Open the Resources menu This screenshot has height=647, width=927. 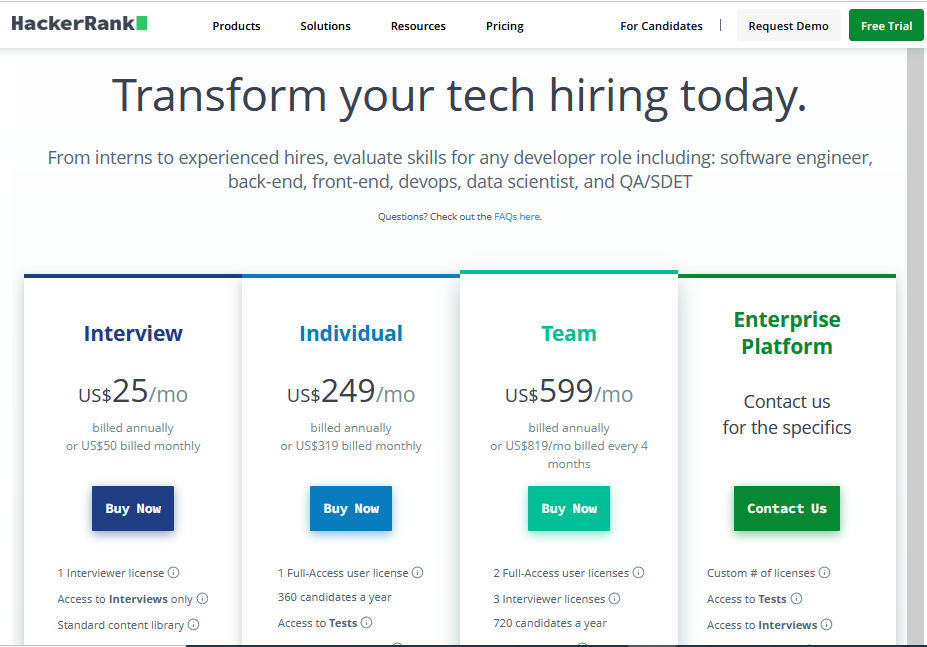tap(418, 26)
